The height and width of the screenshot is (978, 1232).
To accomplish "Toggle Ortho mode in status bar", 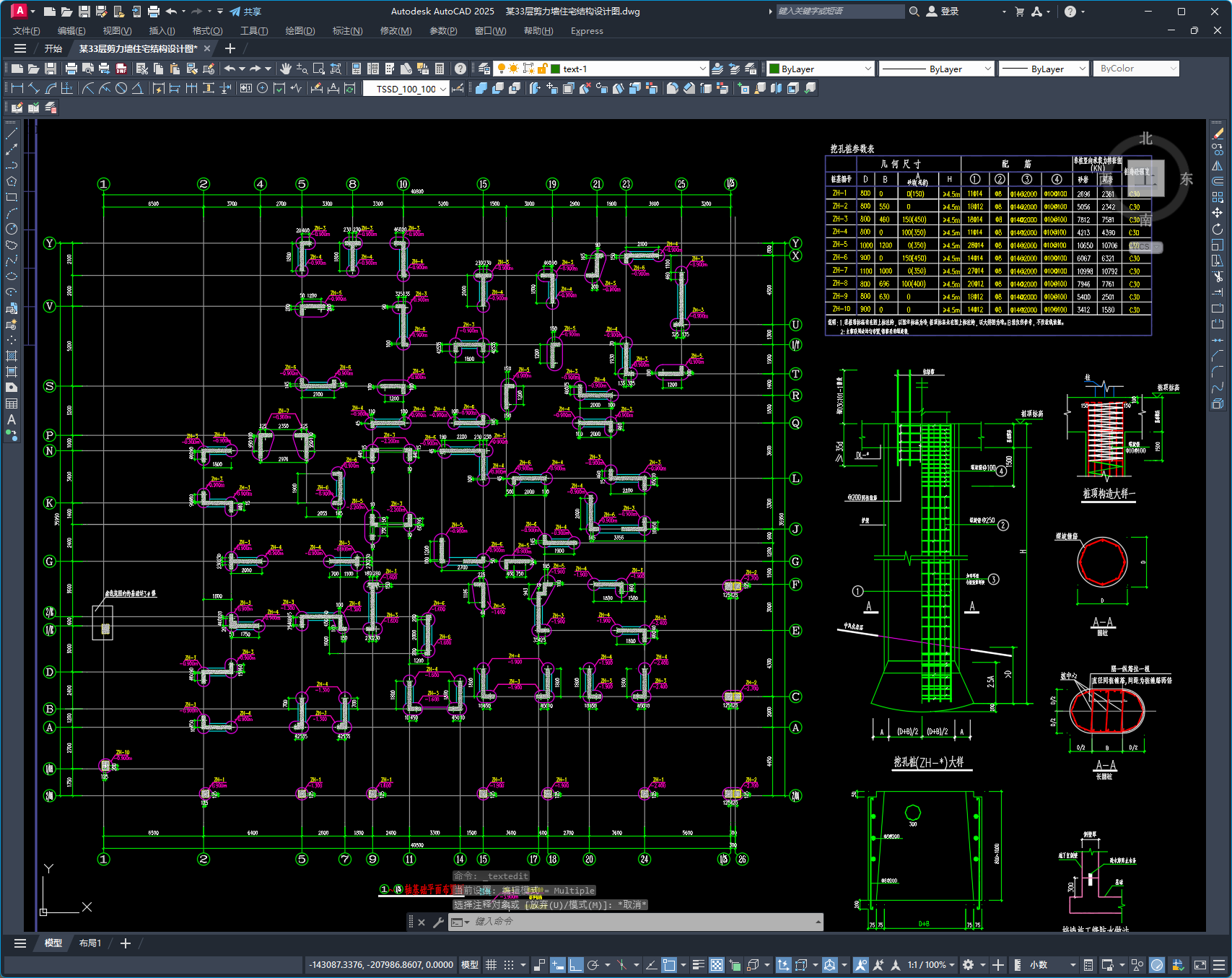I will (576, 965).
